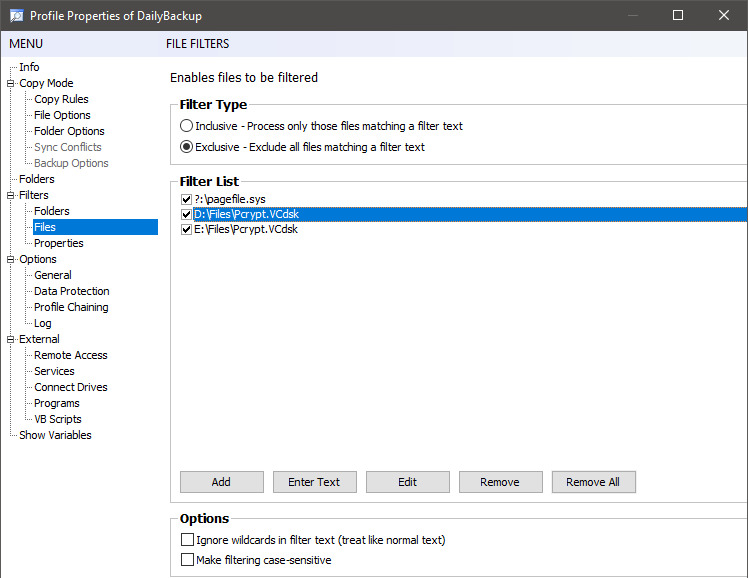748x578 pixels.
Task: Uncheck the ?:\pagefile.sys filter checkbox
Action: tap(187, 199)
